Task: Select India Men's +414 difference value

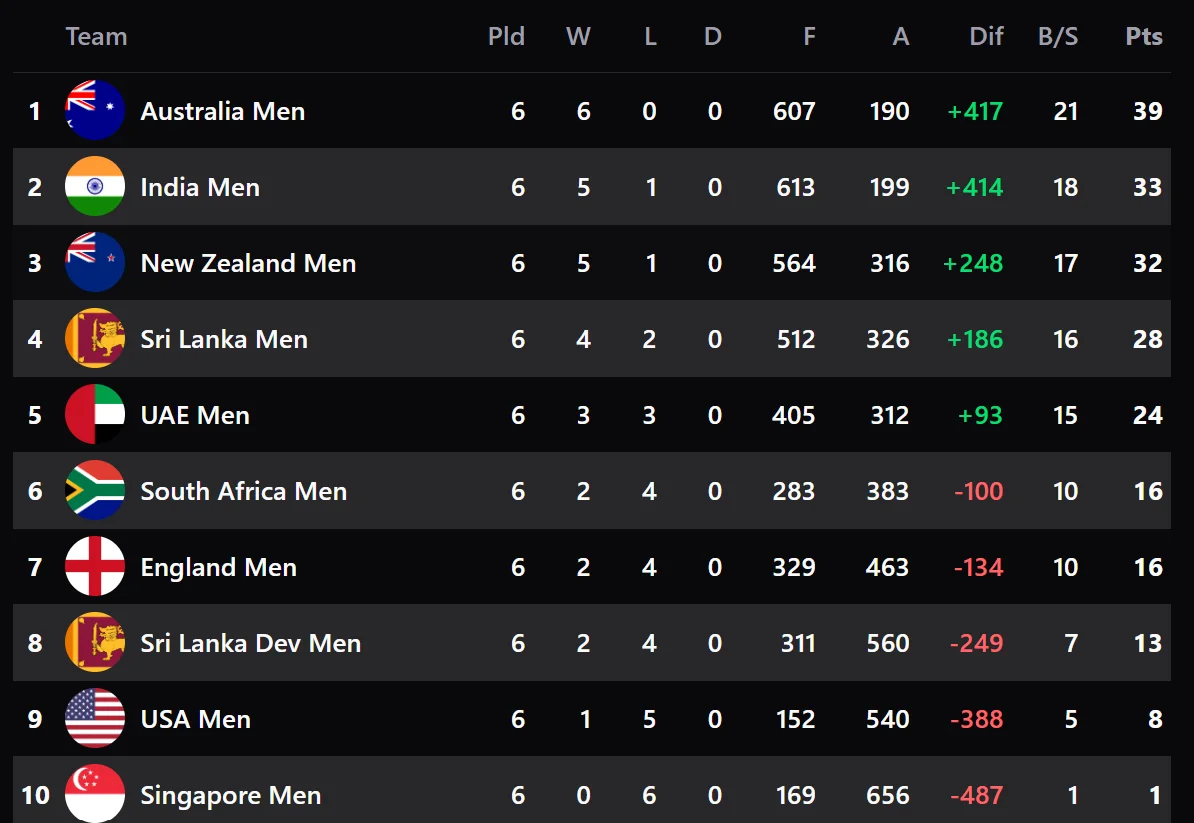Action: [975, 187]
